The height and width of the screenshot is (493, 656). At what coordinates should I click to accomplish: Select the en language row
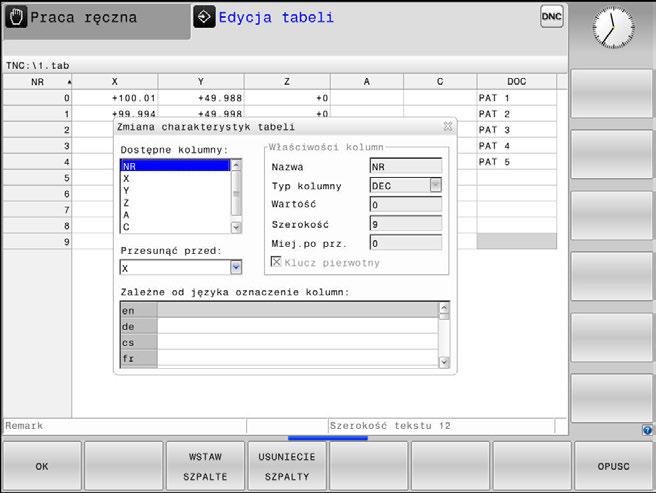click(x=279, y=311)
